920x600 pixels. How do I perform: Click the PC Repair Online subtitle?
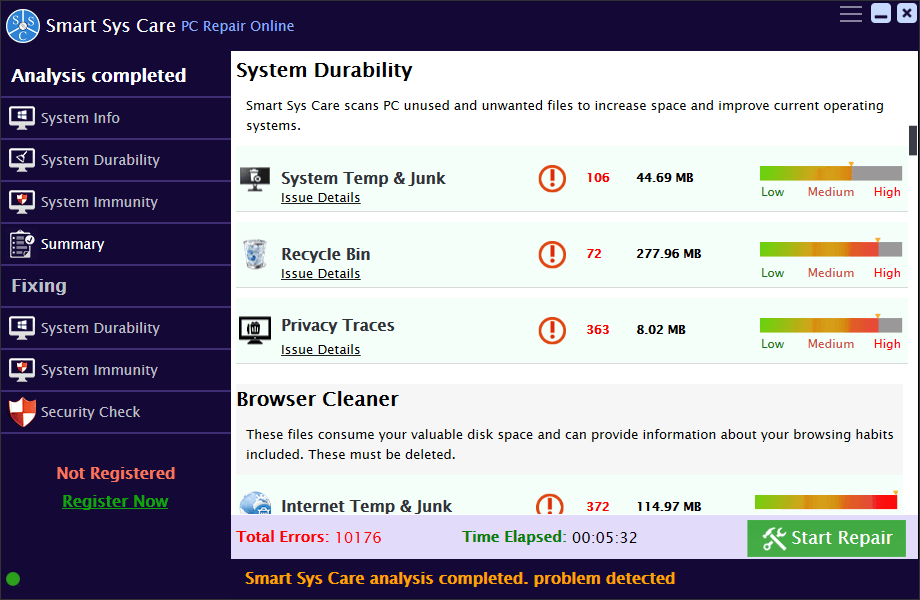[x=238, y=26]
